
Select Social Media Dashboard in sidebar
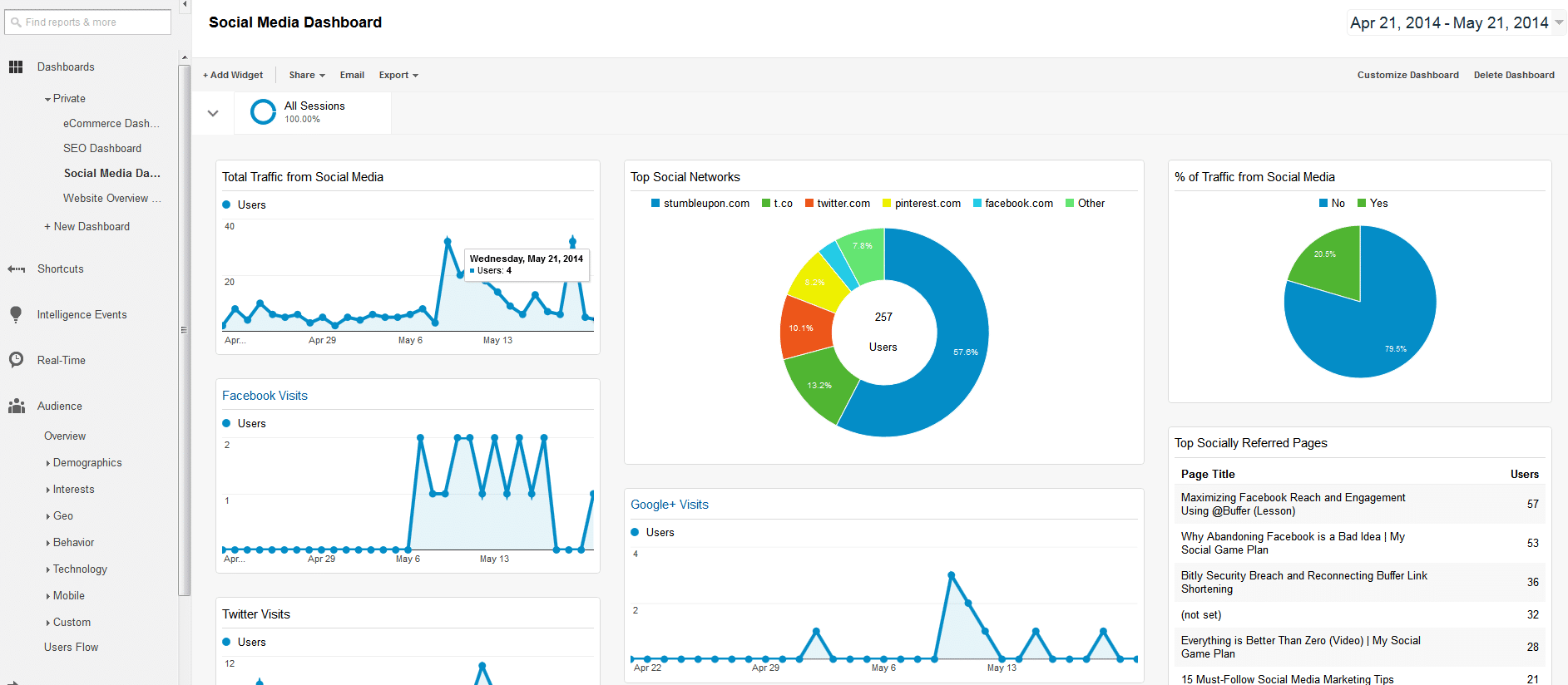112,174
